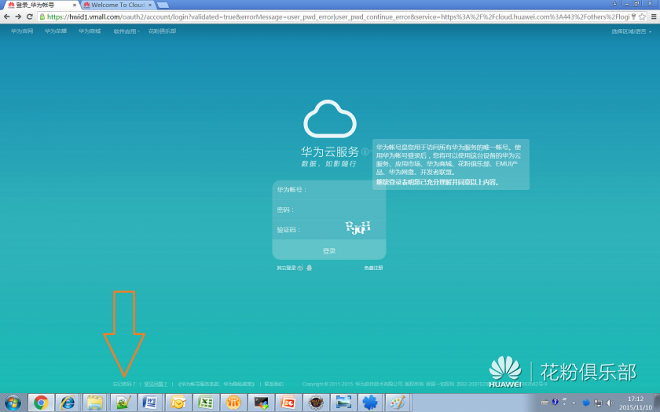Screen dimensions: 660x412
Task: Expand 软件应用 dropdown in navigation
Action: [x=126, y=31]
